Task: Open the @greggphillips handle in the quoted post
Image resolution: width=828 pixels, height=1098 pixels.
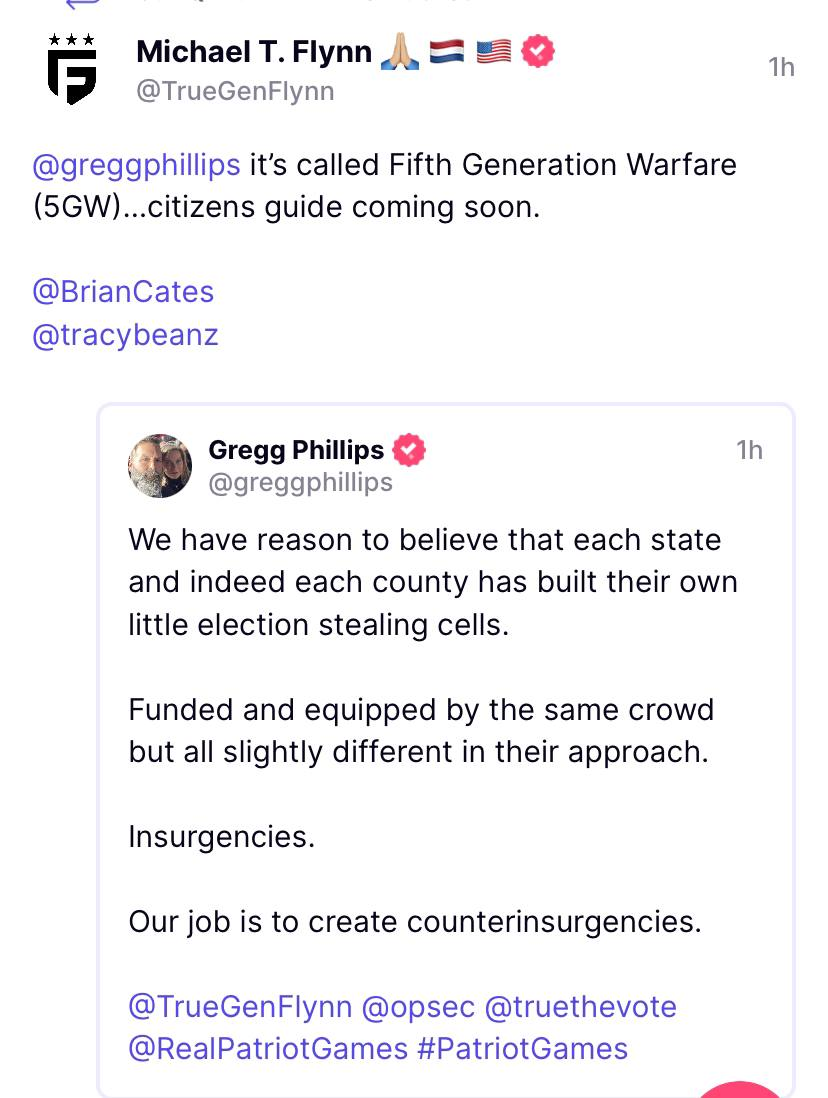Action: (x=300, y=483)
